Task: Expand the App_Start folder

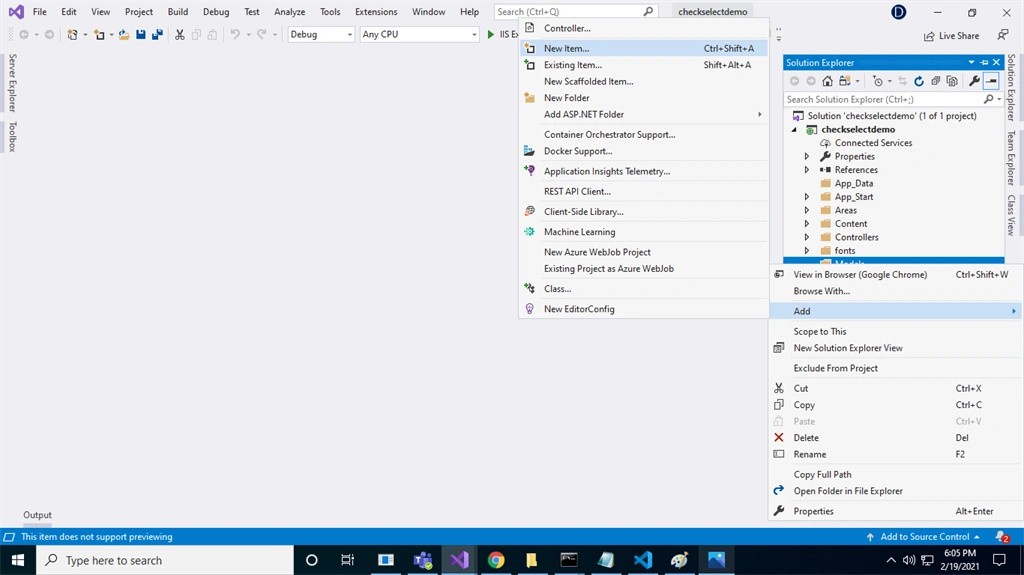Action: coord(807,197)
